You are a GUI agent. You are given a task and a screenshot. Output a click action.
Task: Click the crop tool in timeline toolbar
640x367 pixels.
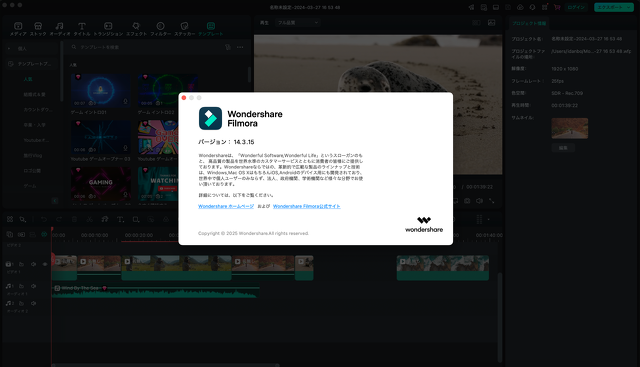[136, 220]
